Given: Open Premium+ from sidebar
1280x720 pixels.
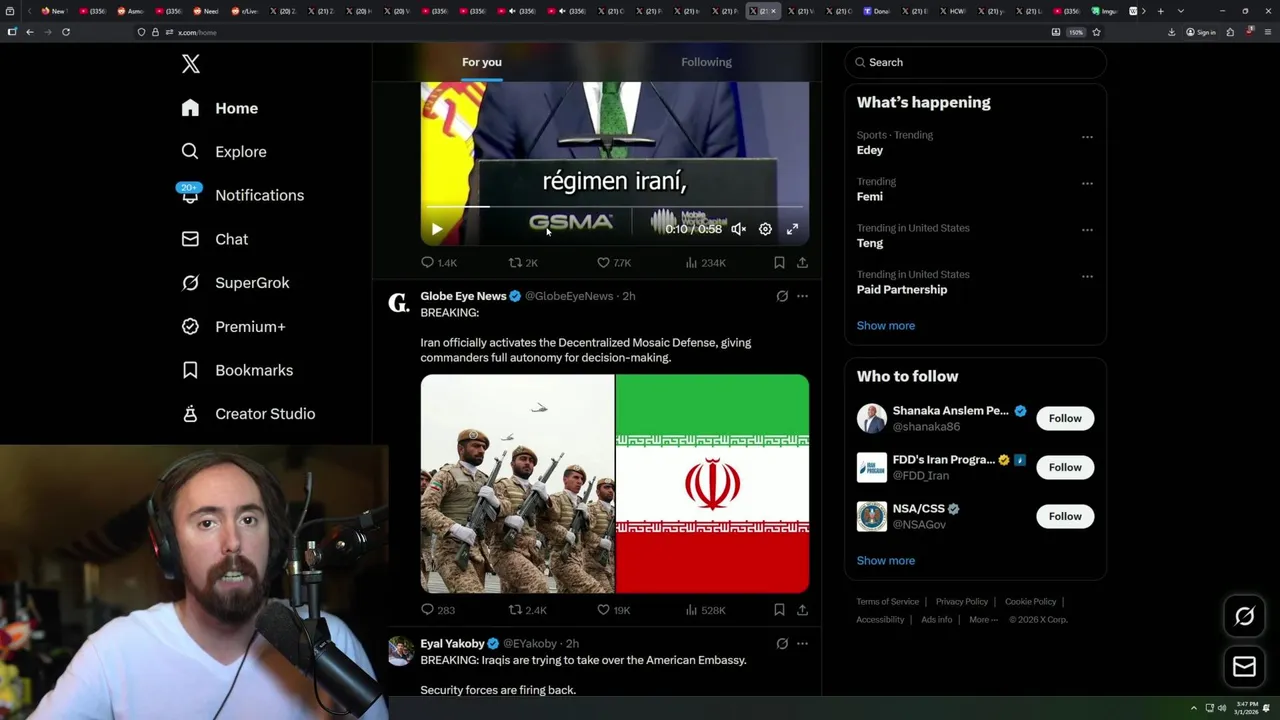Looking at the screenshot, I should tap(233, 326).
